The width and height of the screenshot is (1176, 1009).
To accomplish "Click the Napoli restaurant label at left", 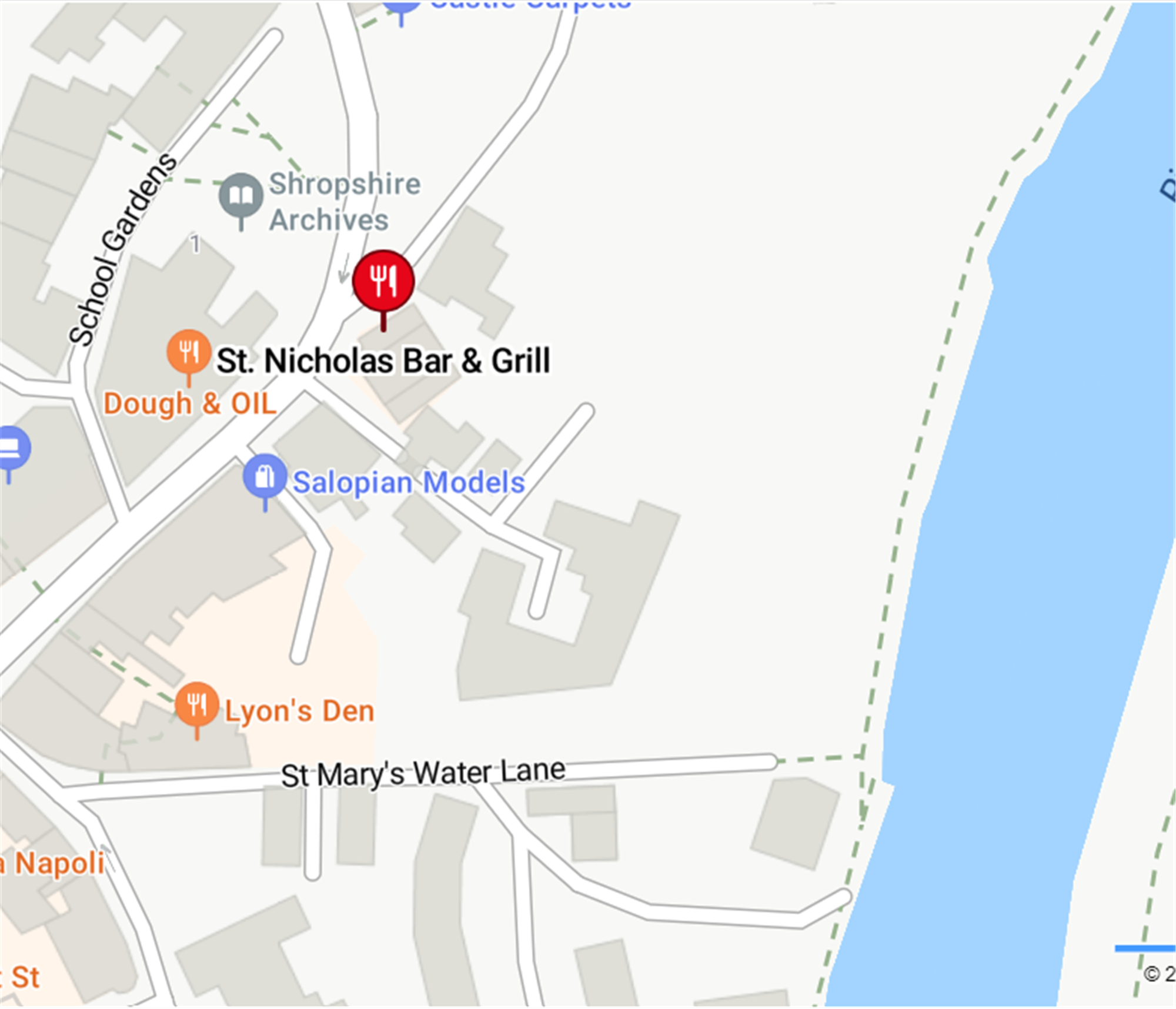I will tap(53, 863).
